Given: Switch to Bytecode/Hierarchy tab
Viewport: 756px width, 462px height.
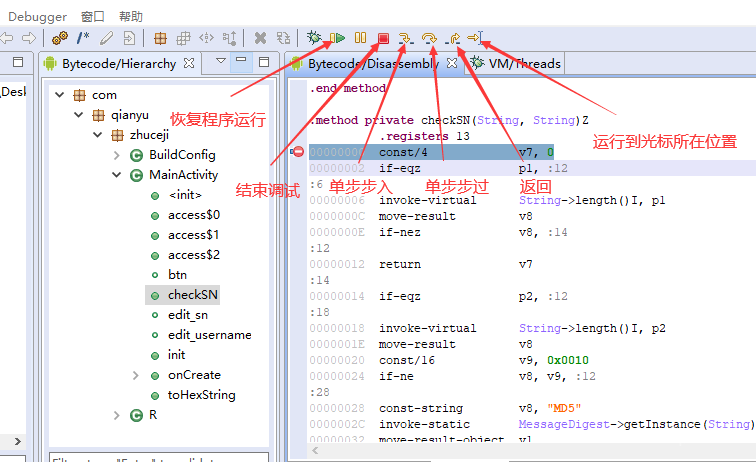Looking at the screenshot, I should click(119, 64).
